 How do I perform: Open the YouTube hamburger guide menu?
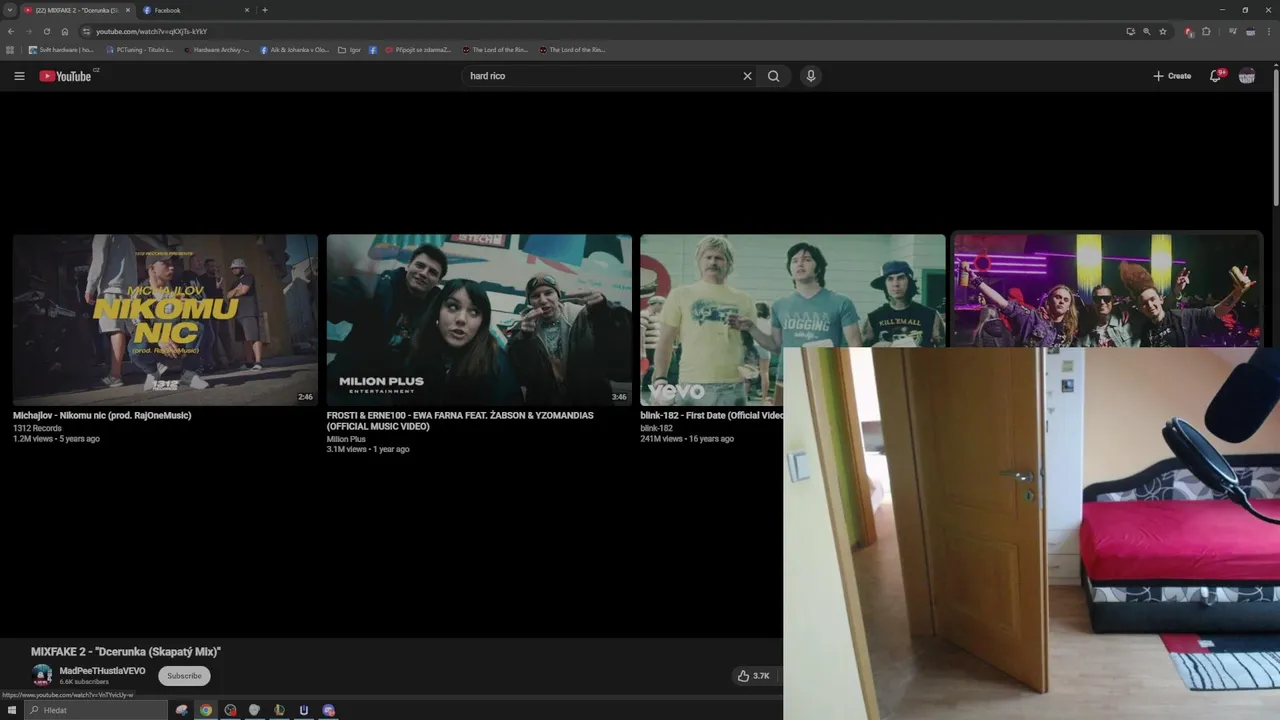[x=19, y=76]
